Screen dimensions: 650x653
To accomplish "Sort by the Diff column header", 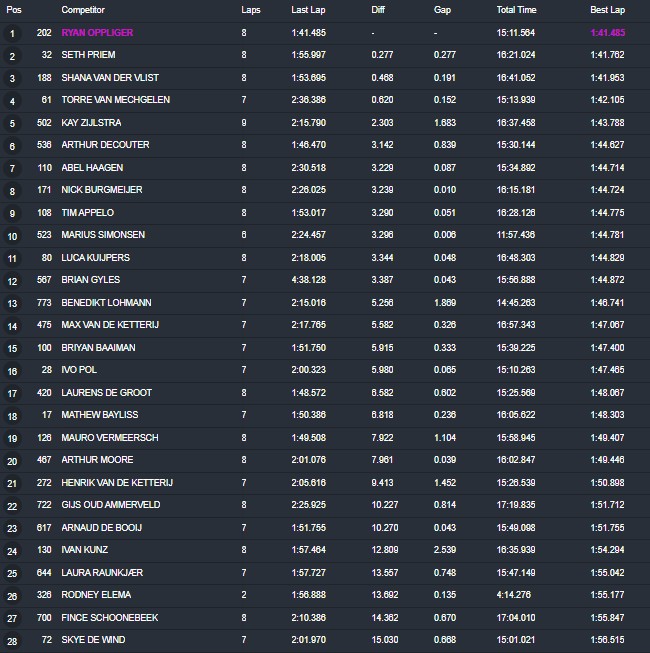I will pos(379,9).
